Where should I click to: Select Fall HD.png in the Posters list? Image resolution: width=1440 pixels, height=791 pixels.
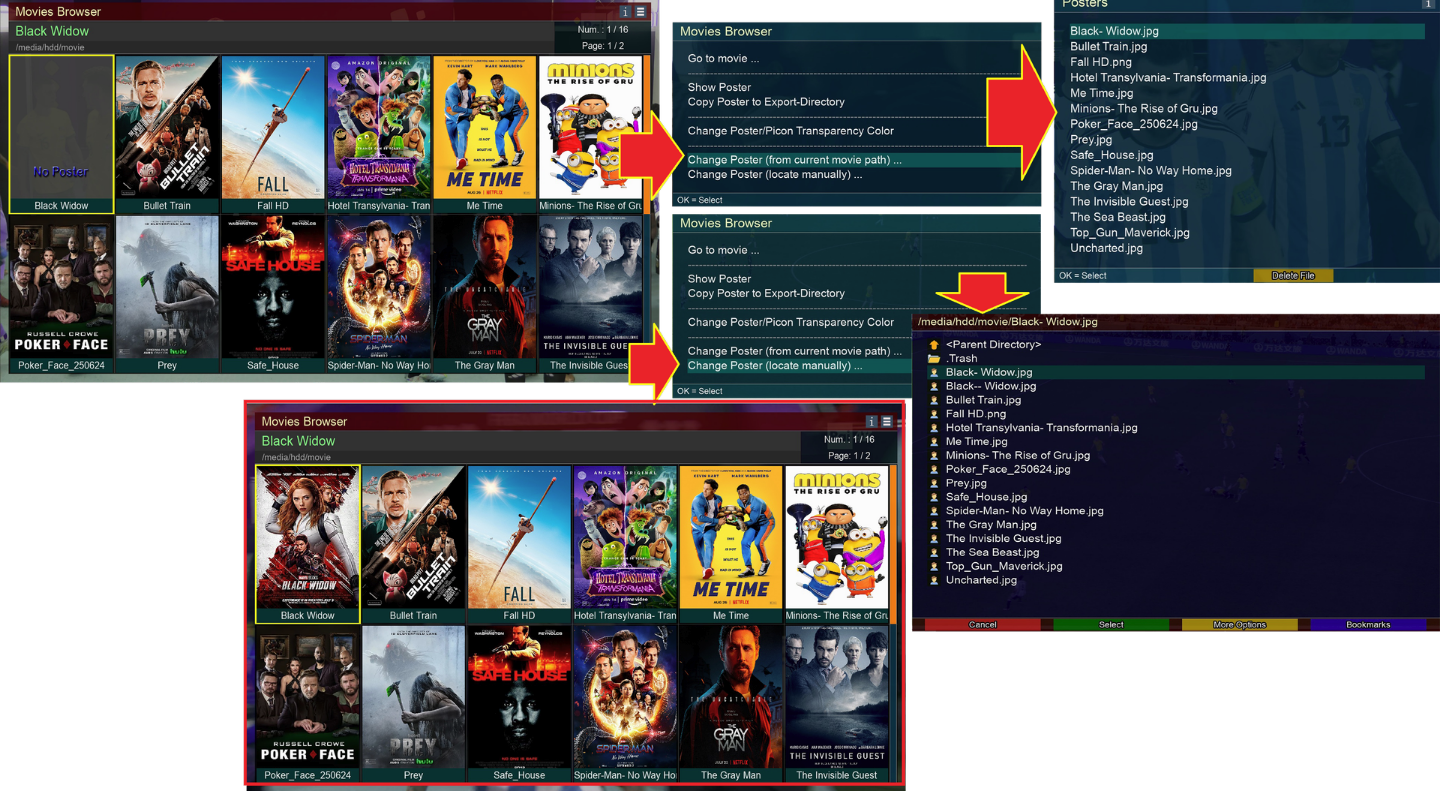[1100, 62]
